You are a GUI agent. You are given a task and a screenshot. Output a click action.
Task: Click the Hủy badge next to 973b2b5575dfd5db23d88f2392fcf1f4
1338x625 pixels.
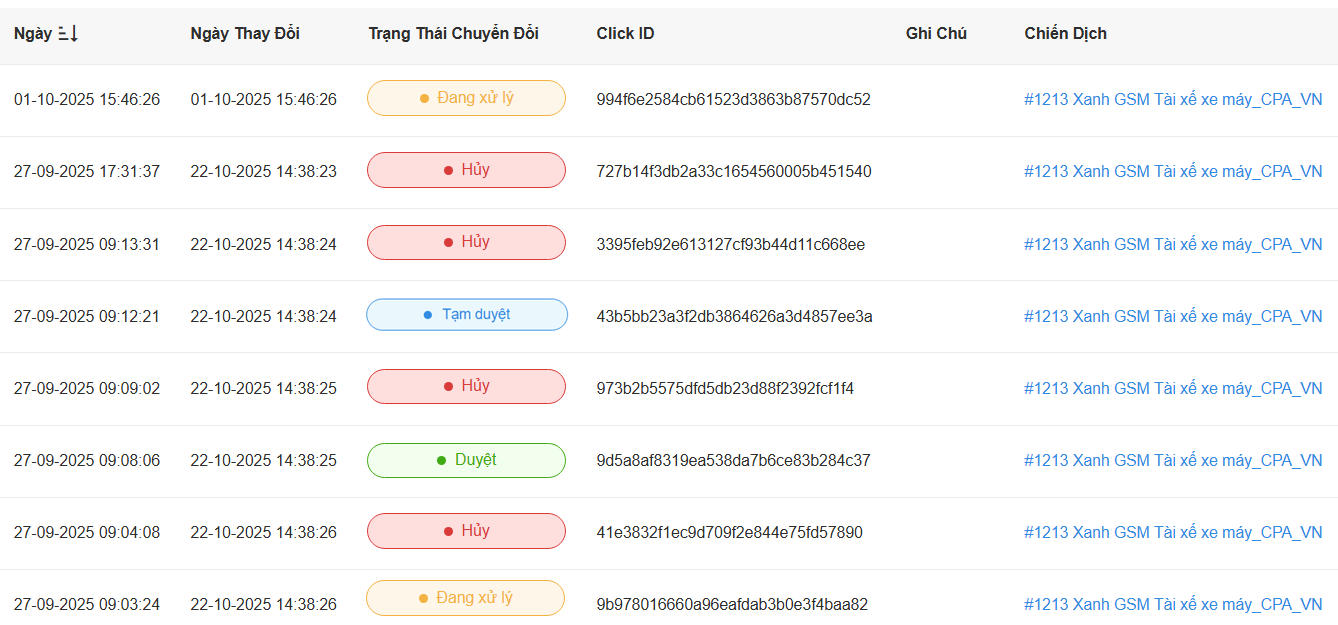click(466, 386)
